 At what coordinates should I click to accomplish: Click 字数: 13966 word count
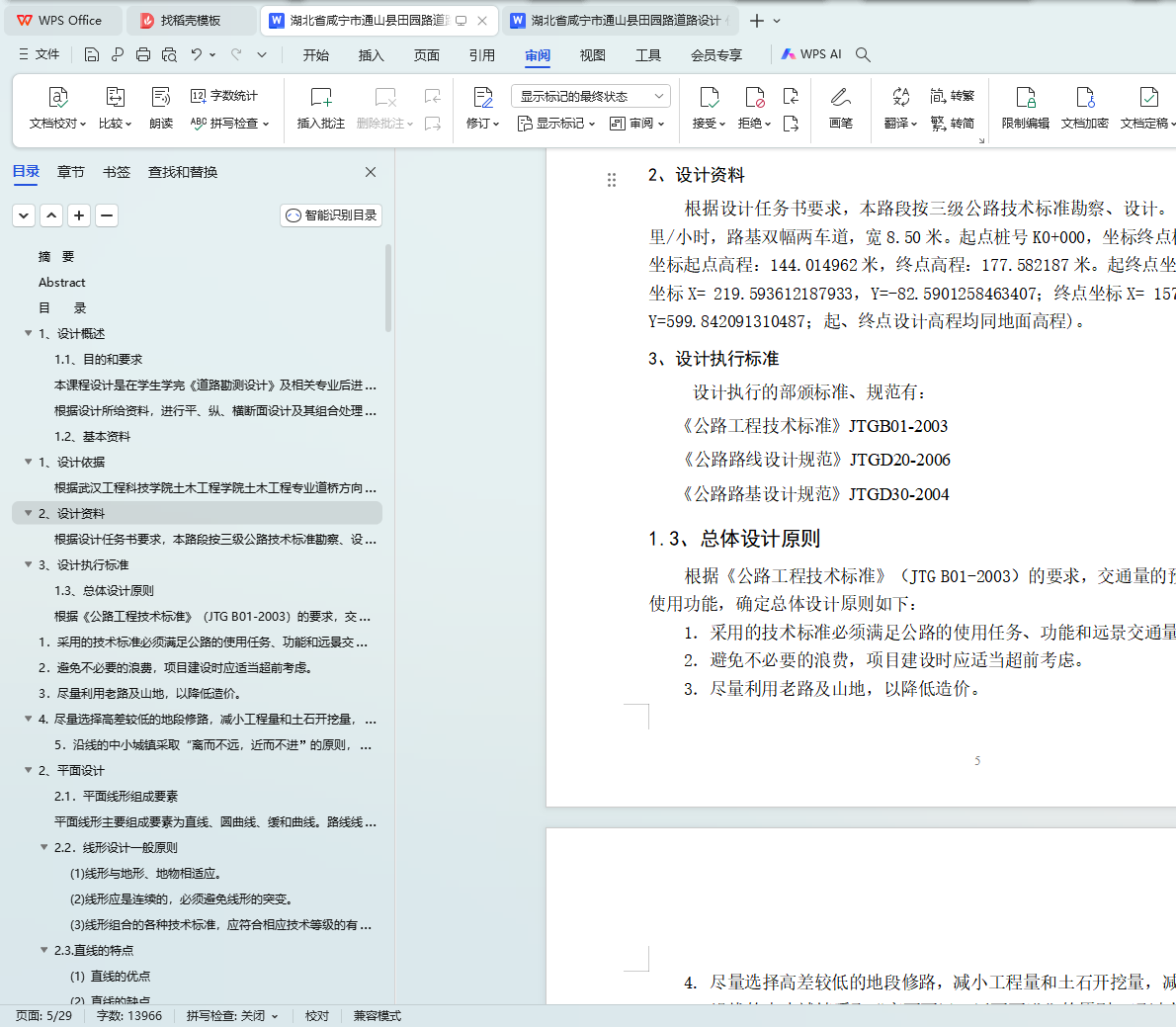click(x=129, y=1015)
